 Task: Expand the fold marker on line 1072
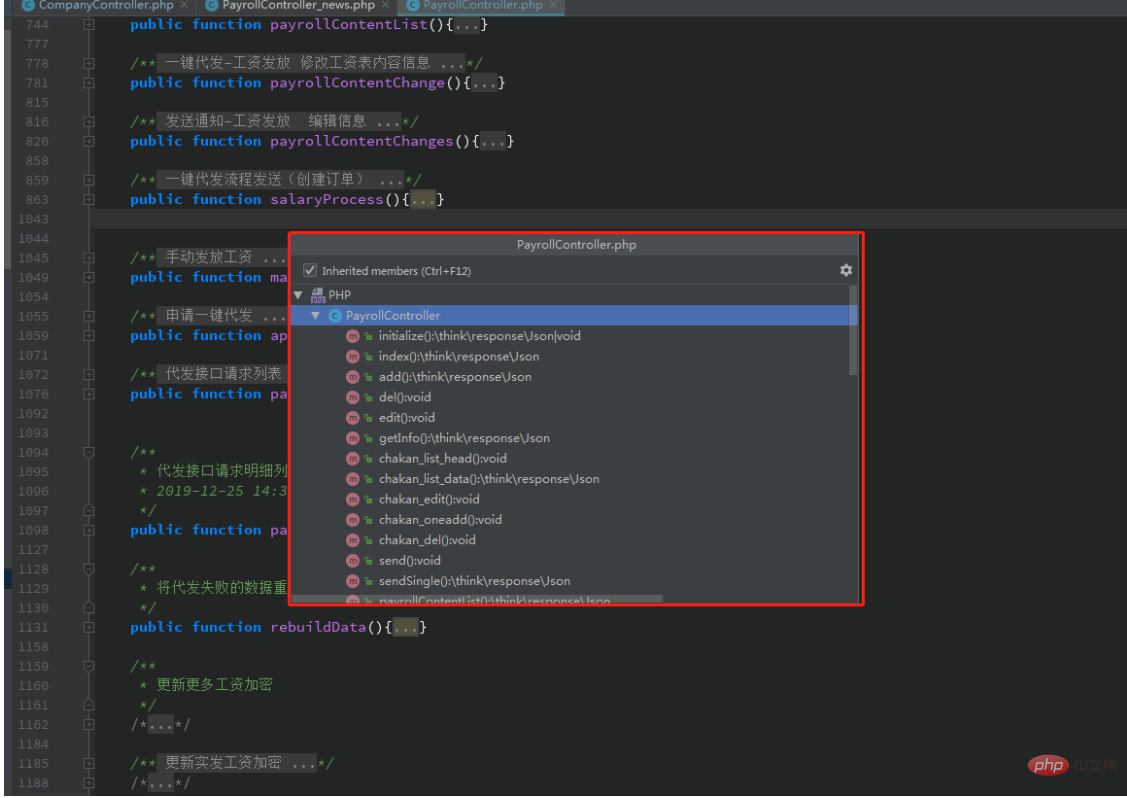click(88, 374)
